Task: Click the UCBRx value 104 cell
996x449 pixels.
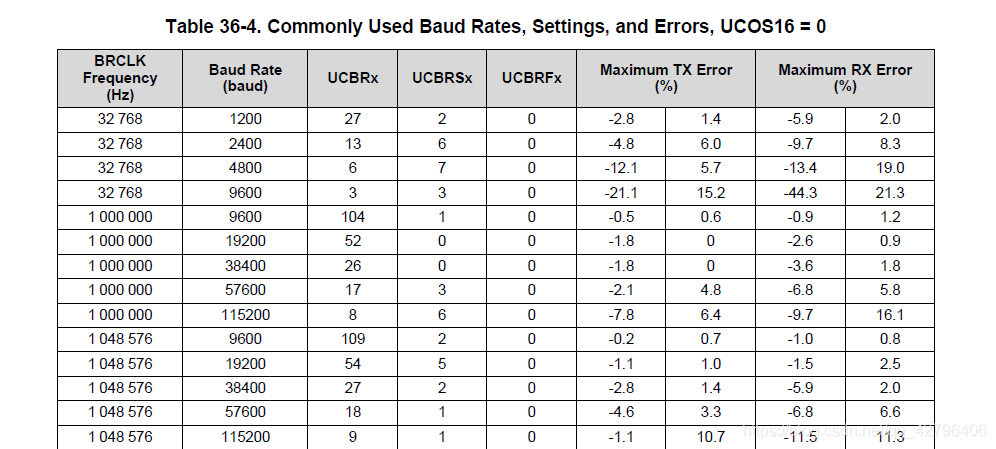Action: pyautogui.click(x=353, y=216)
